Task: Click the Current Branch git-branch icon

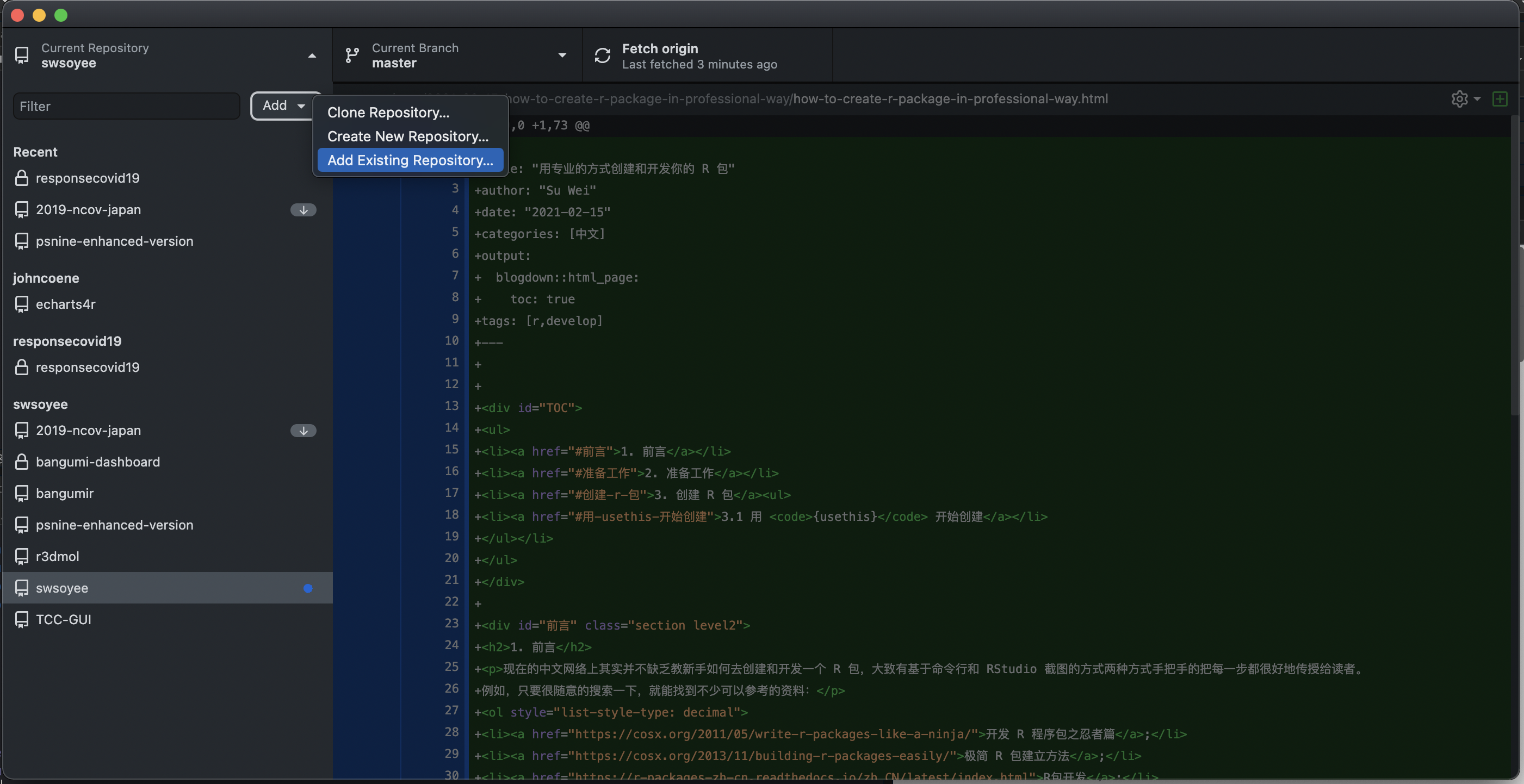Action: coord(352,55)
